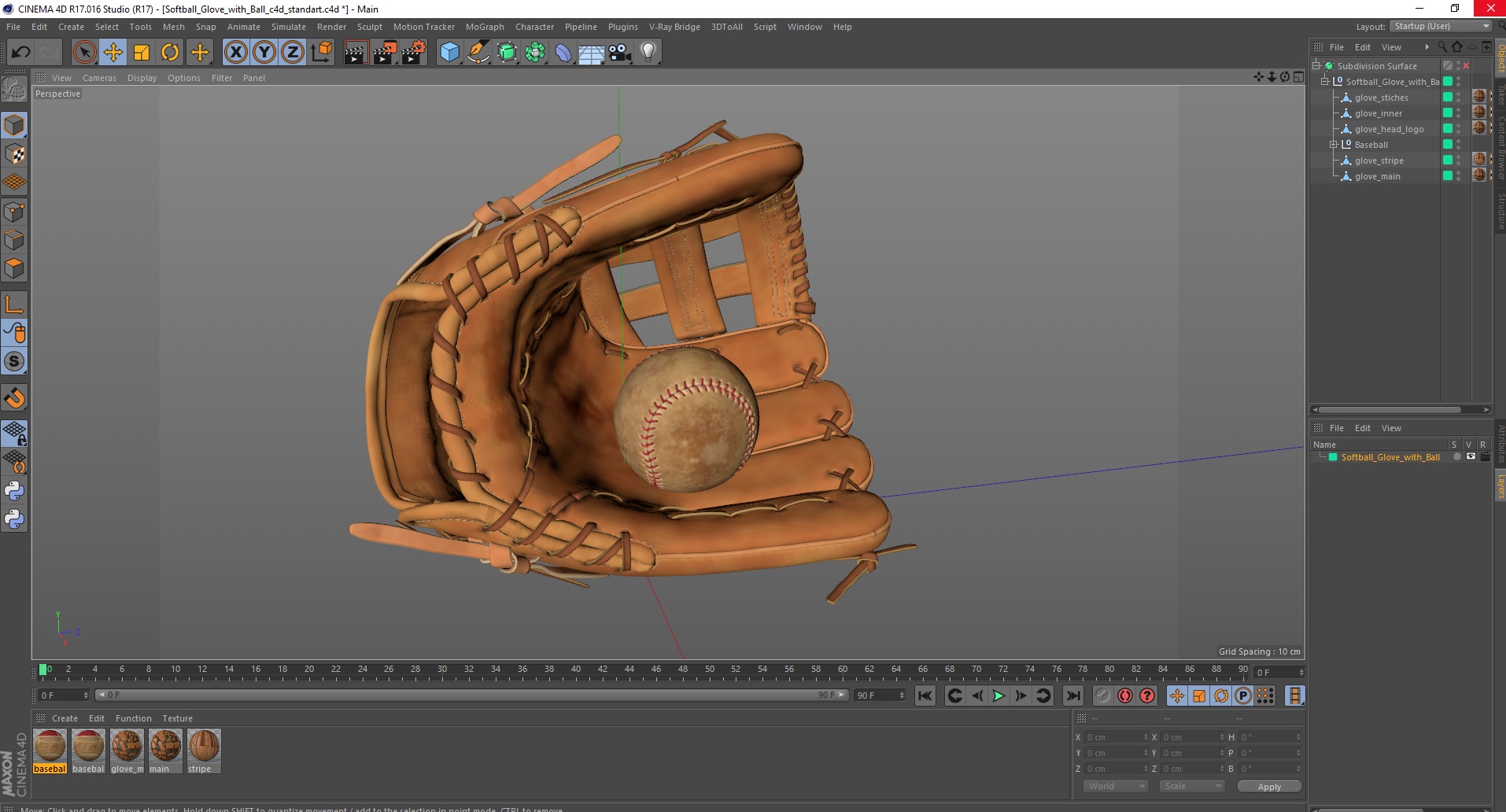Viewport: 1506px width, 812px height.
Task: Select the glove_main object
Action: 1377,176
